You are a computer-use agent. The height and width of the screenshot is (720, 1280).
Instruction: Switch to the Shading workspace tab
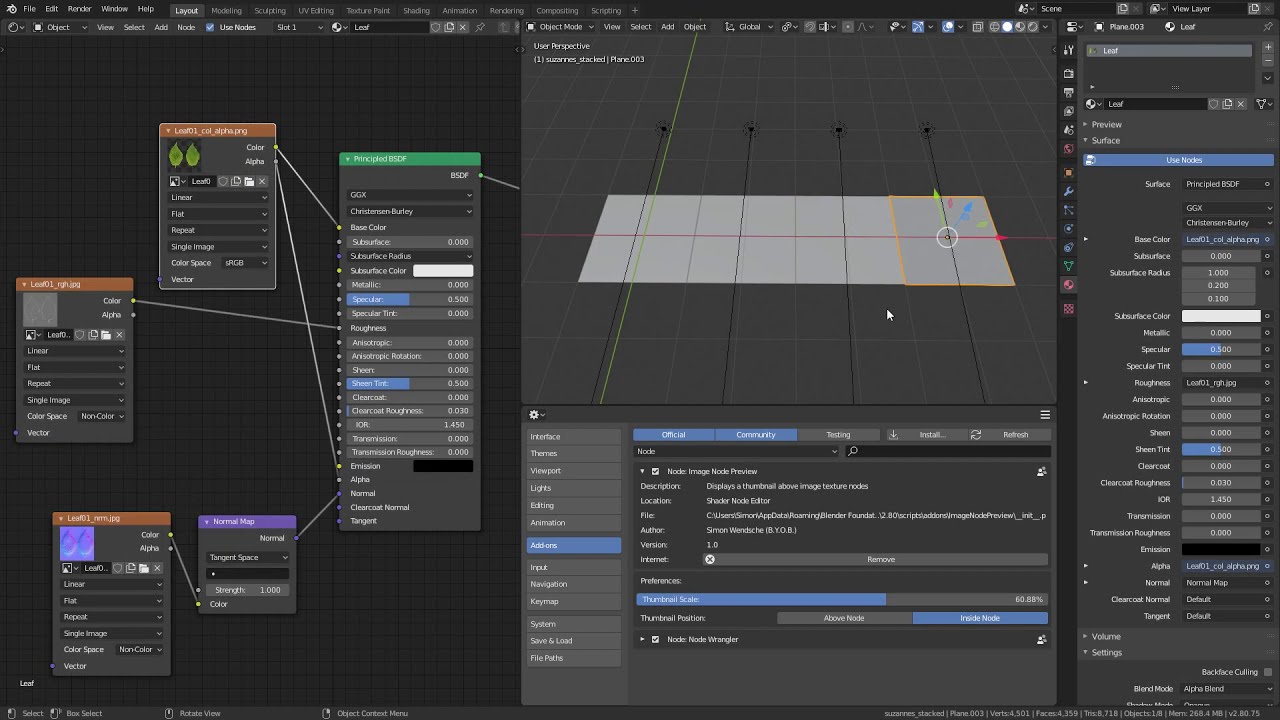(416, 10)
